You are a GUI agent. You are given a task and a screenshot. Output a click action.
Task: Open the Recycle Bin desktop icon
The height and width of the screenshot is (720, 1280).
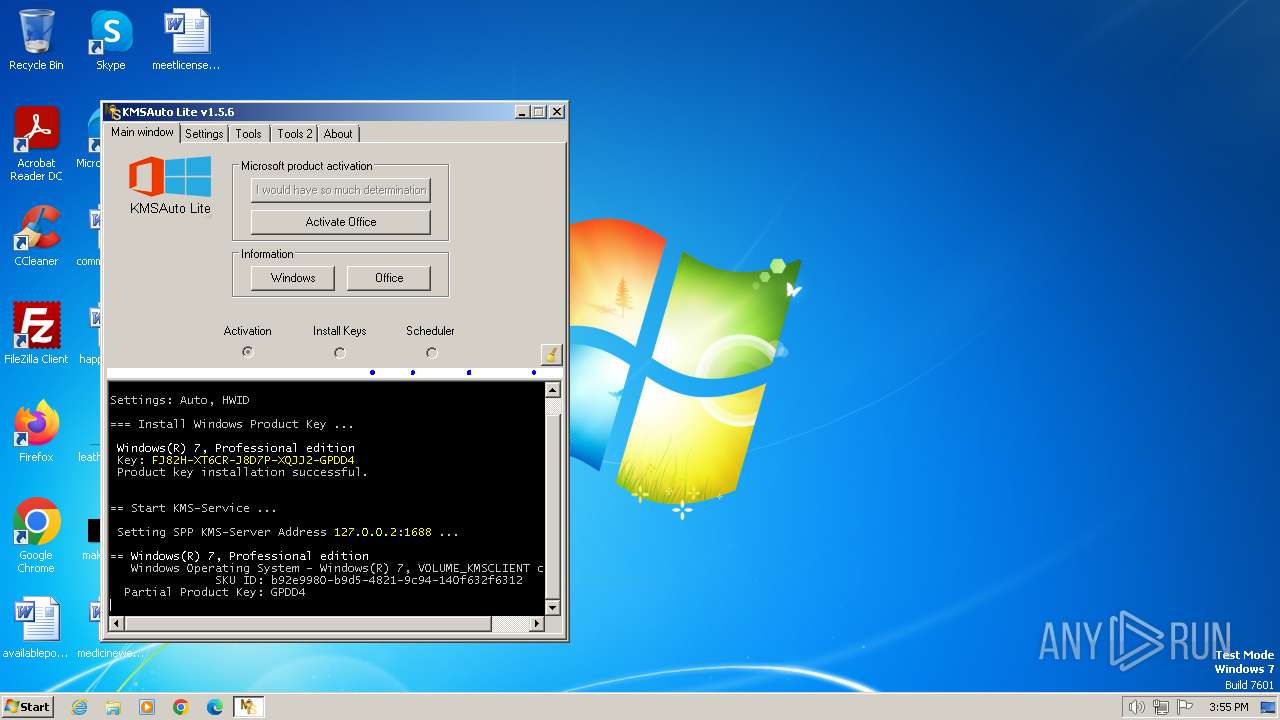36,40
